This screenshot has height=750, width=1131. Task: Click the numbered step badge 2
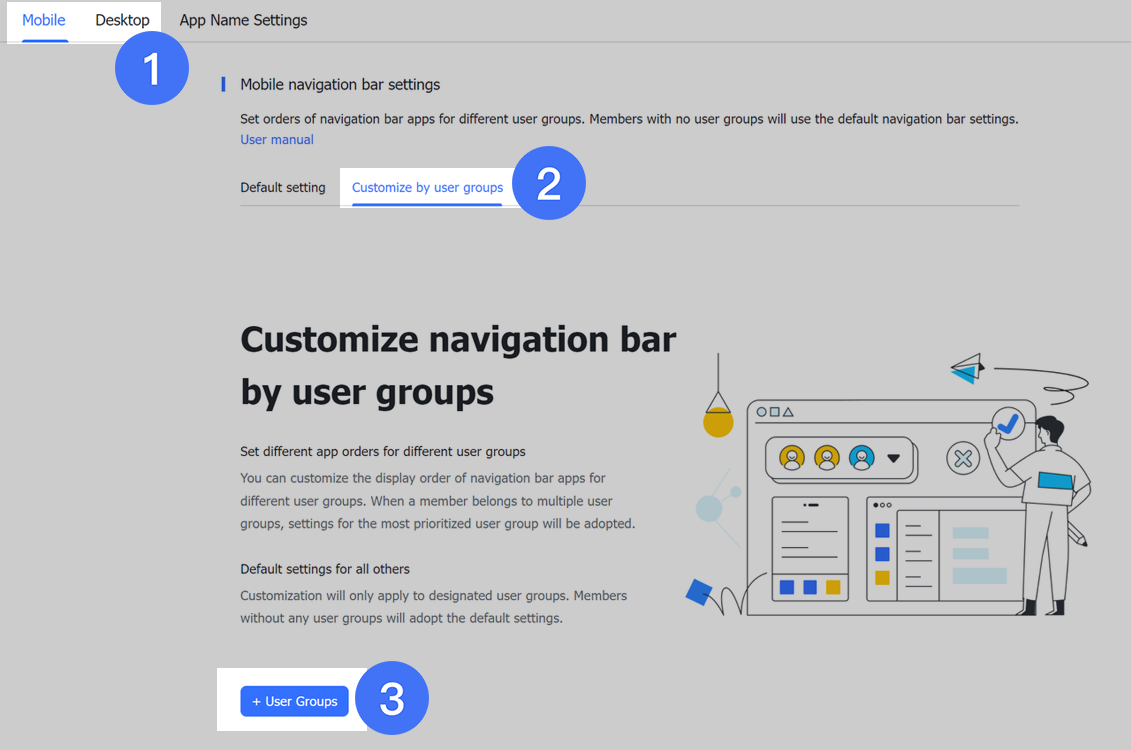[x=549, y=183]
